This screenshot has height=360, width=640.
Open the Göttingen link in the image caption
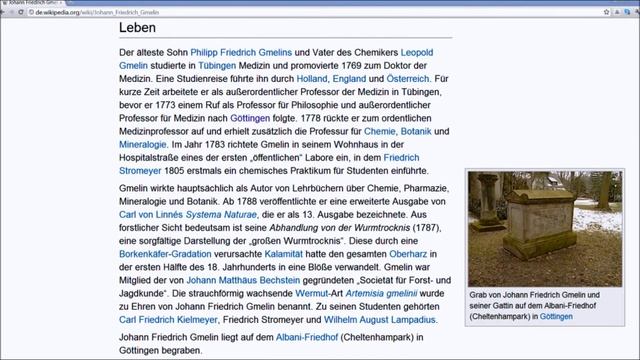click(x=556, y=316)
